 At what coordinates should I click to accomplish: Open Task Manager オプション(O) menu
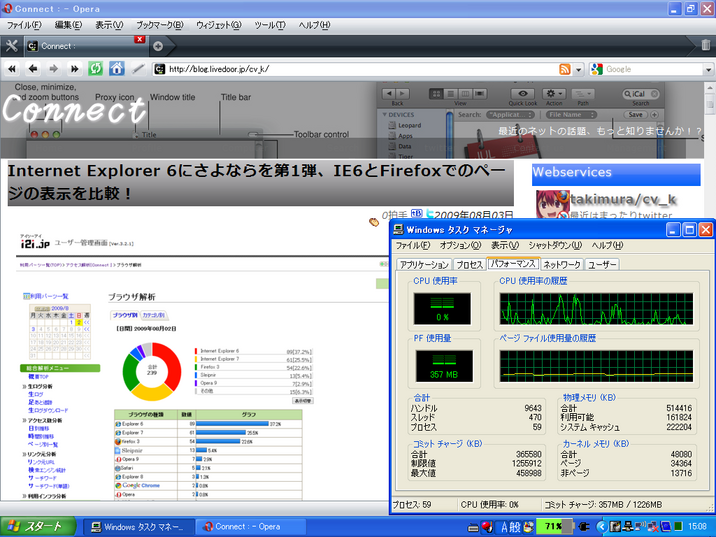point(460,245)
